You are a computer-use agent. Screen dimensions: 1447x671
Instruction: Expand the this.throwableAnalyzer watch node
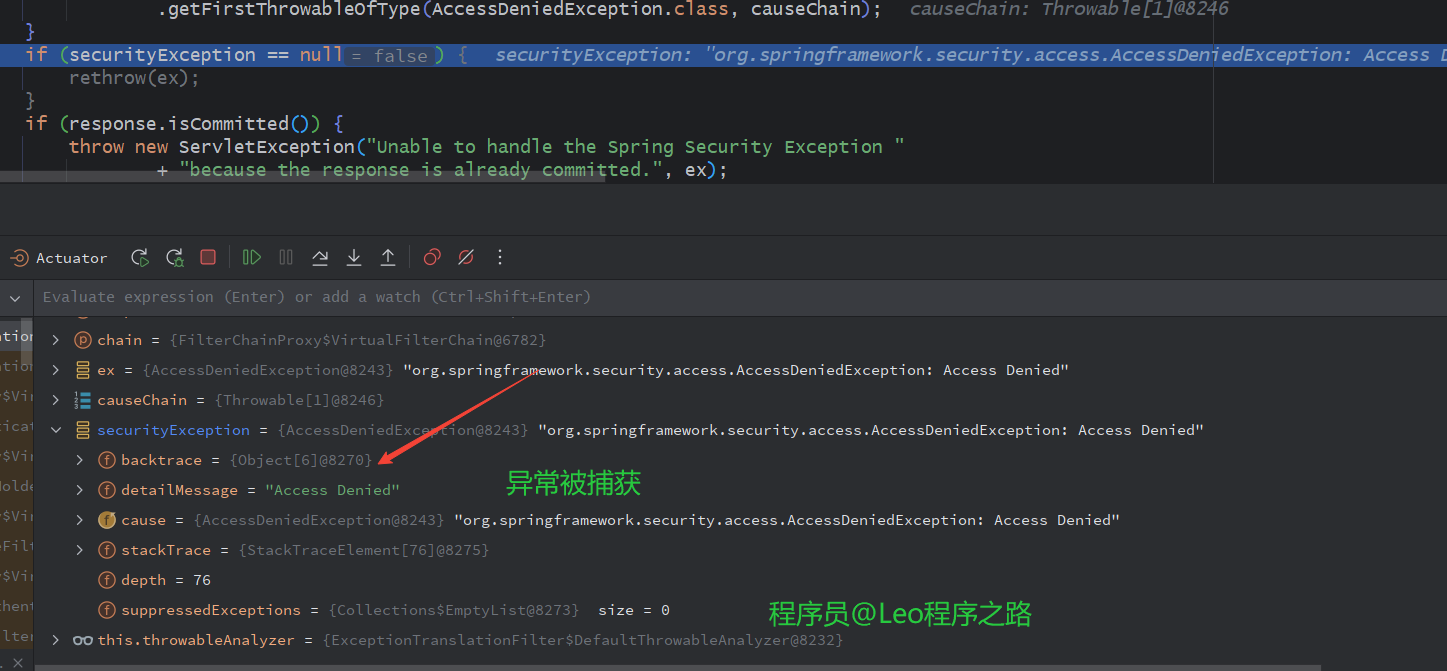[56, 640]
